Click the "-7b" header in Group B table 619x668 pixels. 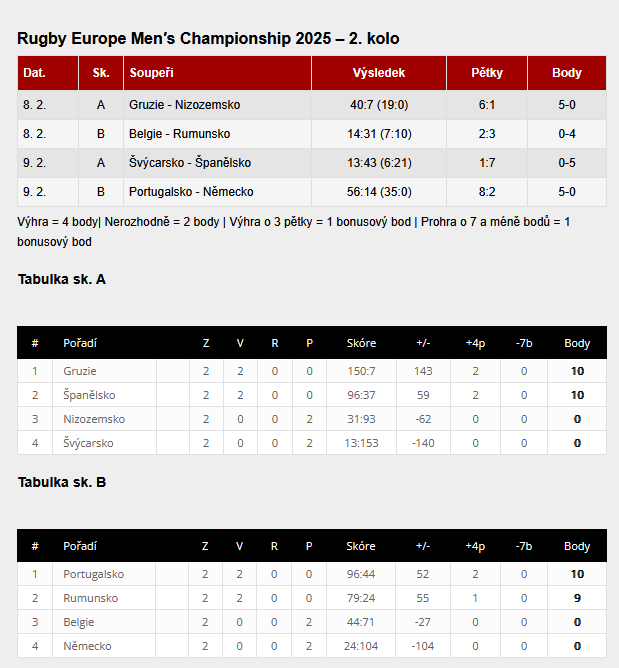(x=523, y=546)
